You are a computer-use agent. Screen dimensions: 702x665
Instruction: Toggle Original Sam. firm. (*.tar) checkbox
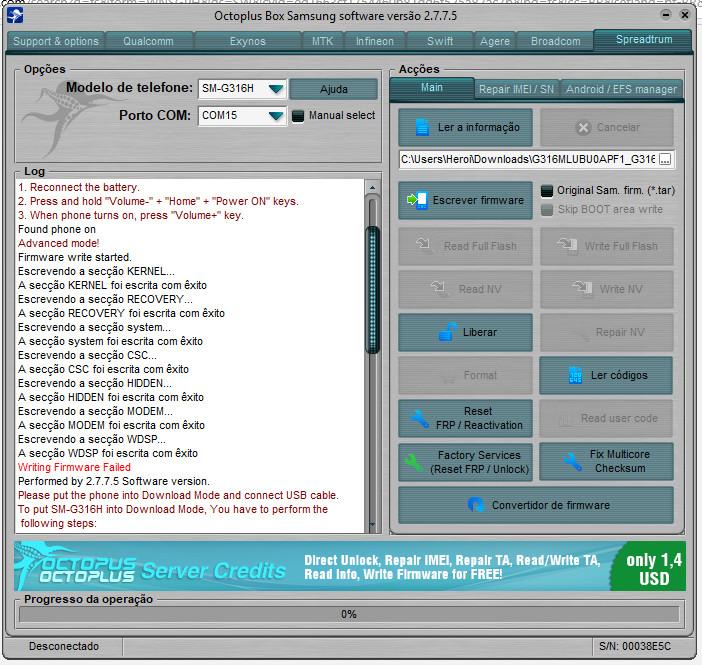click(547, 191)
